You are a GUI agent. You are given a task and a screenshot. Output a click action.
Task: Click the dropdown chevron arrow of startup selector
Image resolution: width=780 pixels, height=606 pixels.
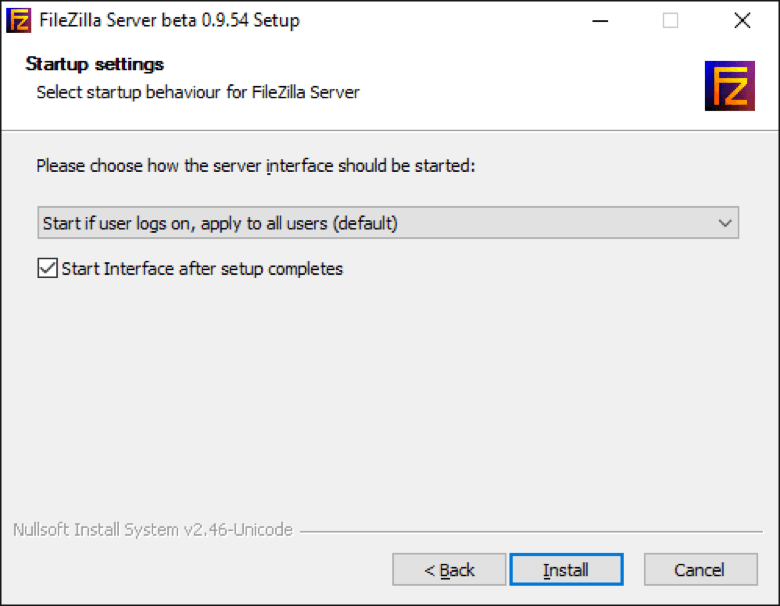tap(725, 223)
